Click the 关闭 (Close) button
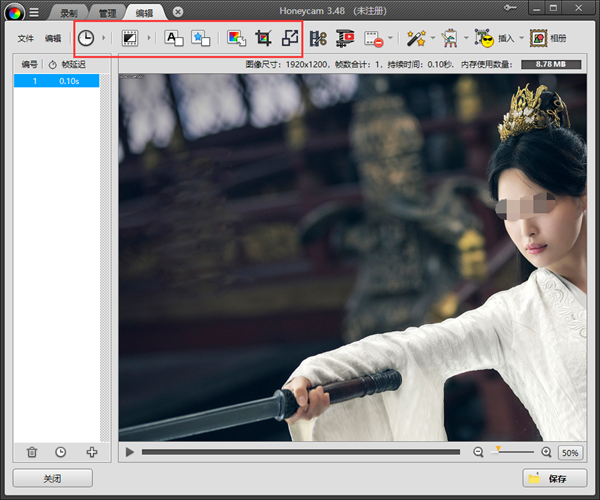This screenshot has height=500, width=600. coord(53,479)
